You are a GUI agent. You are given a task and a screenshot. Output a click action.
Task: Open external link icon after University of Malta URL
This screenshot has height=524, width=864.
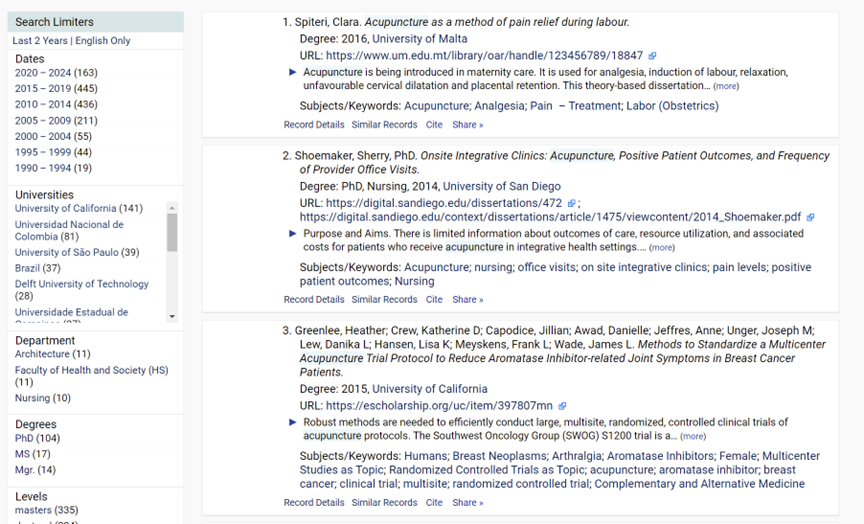coord(652,56)
